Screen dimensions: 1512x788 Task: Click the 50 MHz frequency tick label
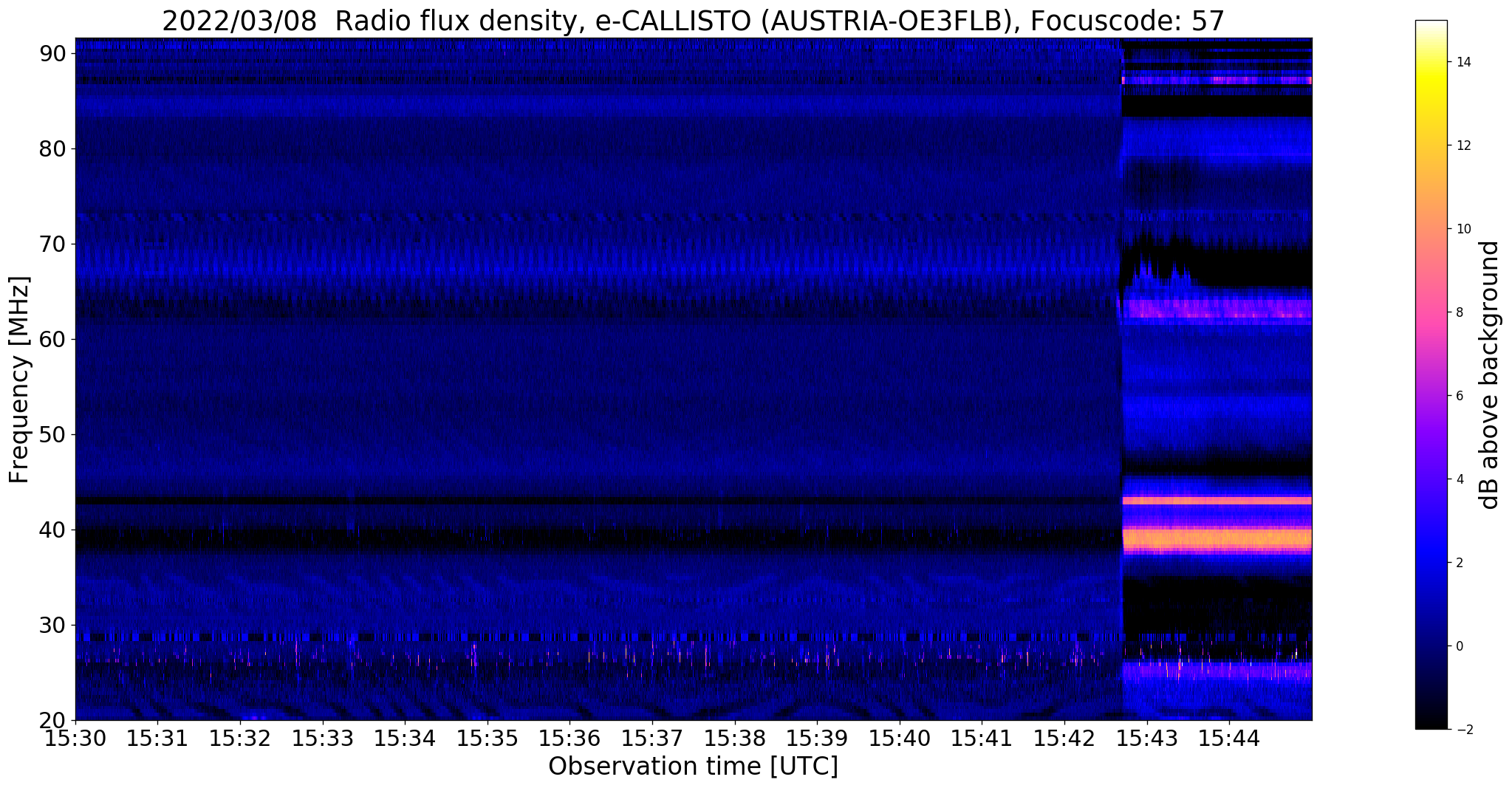click(x=53, y=434)
